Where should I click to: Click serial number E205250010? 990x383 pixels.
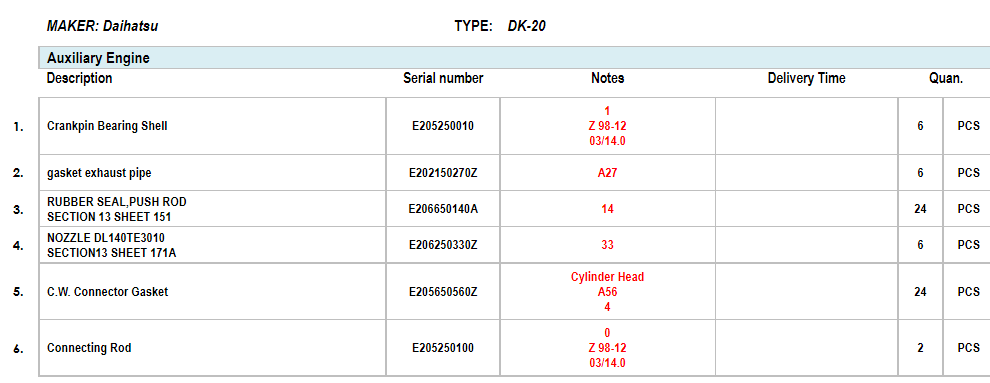pyautogui.click(x=443, y=126)
